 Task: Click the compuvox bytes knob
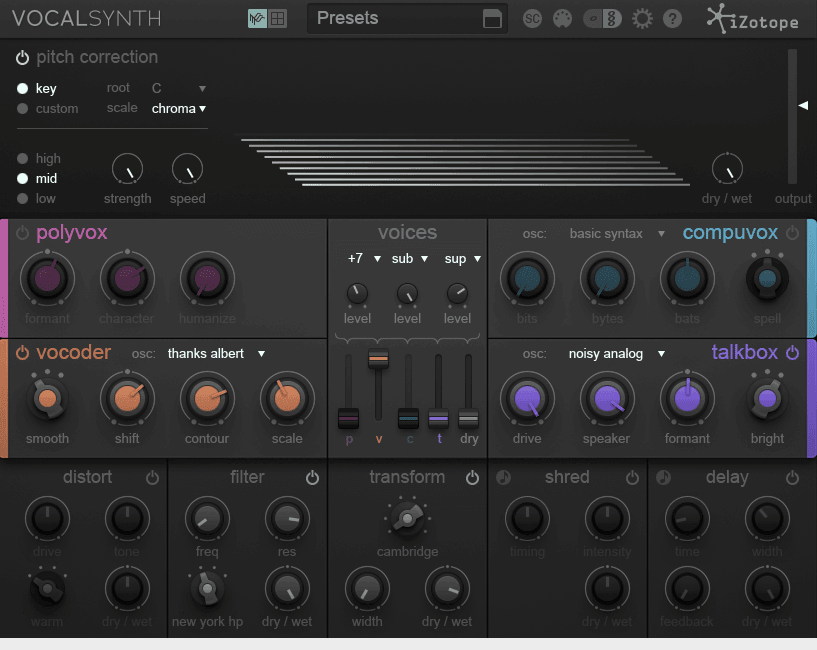pyautogui.click(x=607, y=278)
